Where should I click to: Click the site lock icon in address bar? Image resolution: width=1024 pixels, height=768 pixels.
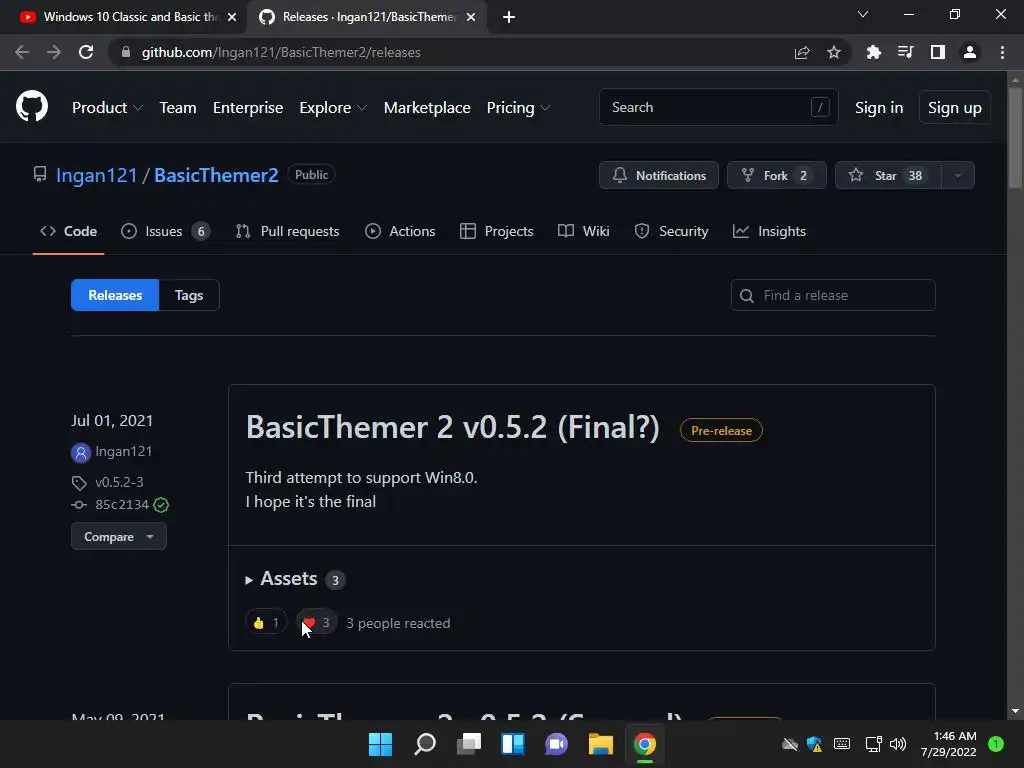126,52
